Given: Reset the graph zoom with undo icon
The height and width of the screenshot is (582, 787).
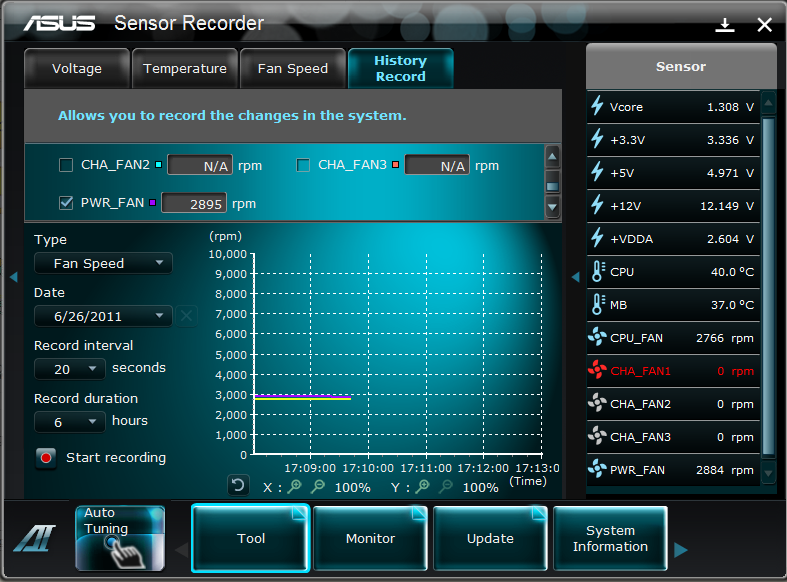Looking at the screenshot, I should coord(238,486).
